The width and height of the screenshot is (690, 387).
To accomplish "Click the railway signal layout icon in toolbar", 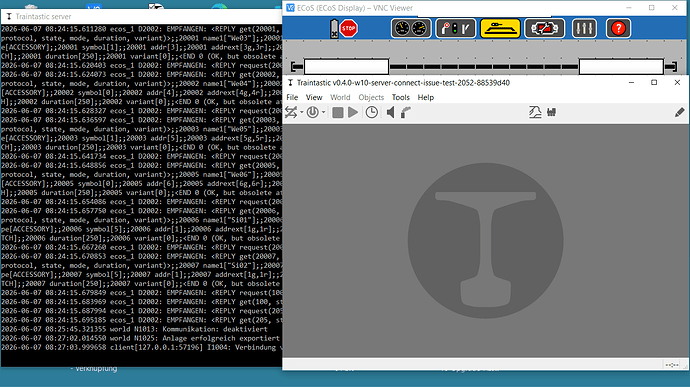I will (x=535, y=113).
